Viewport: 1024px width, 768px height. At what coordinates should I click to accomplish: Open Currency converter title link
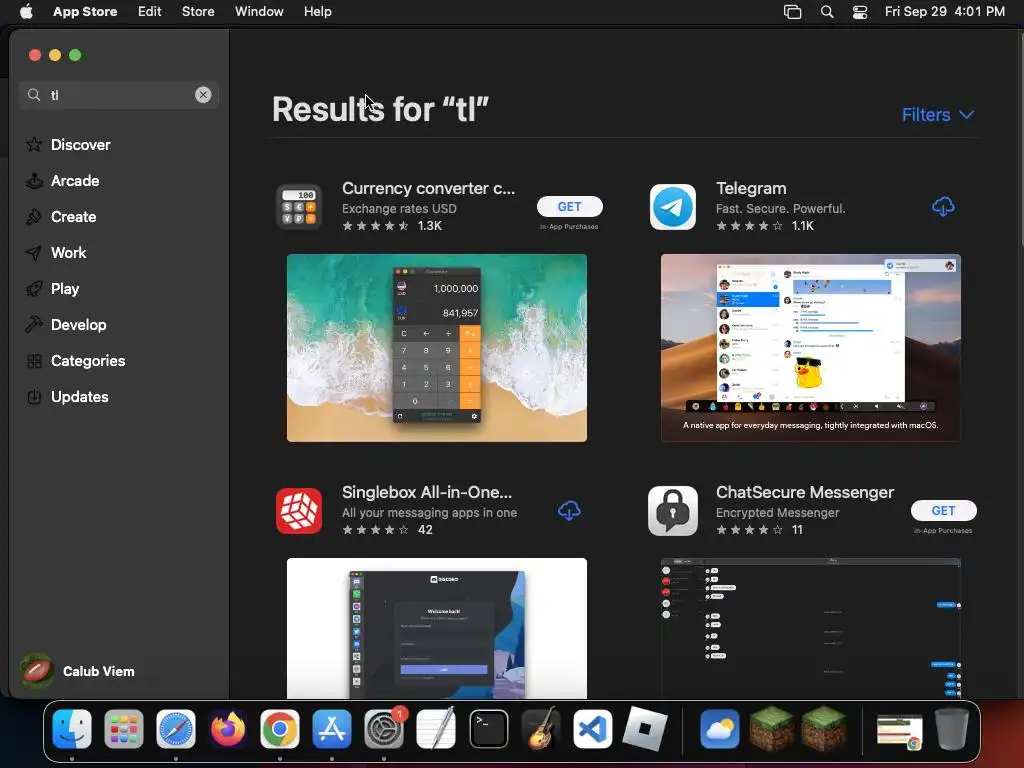click(428, 188)
